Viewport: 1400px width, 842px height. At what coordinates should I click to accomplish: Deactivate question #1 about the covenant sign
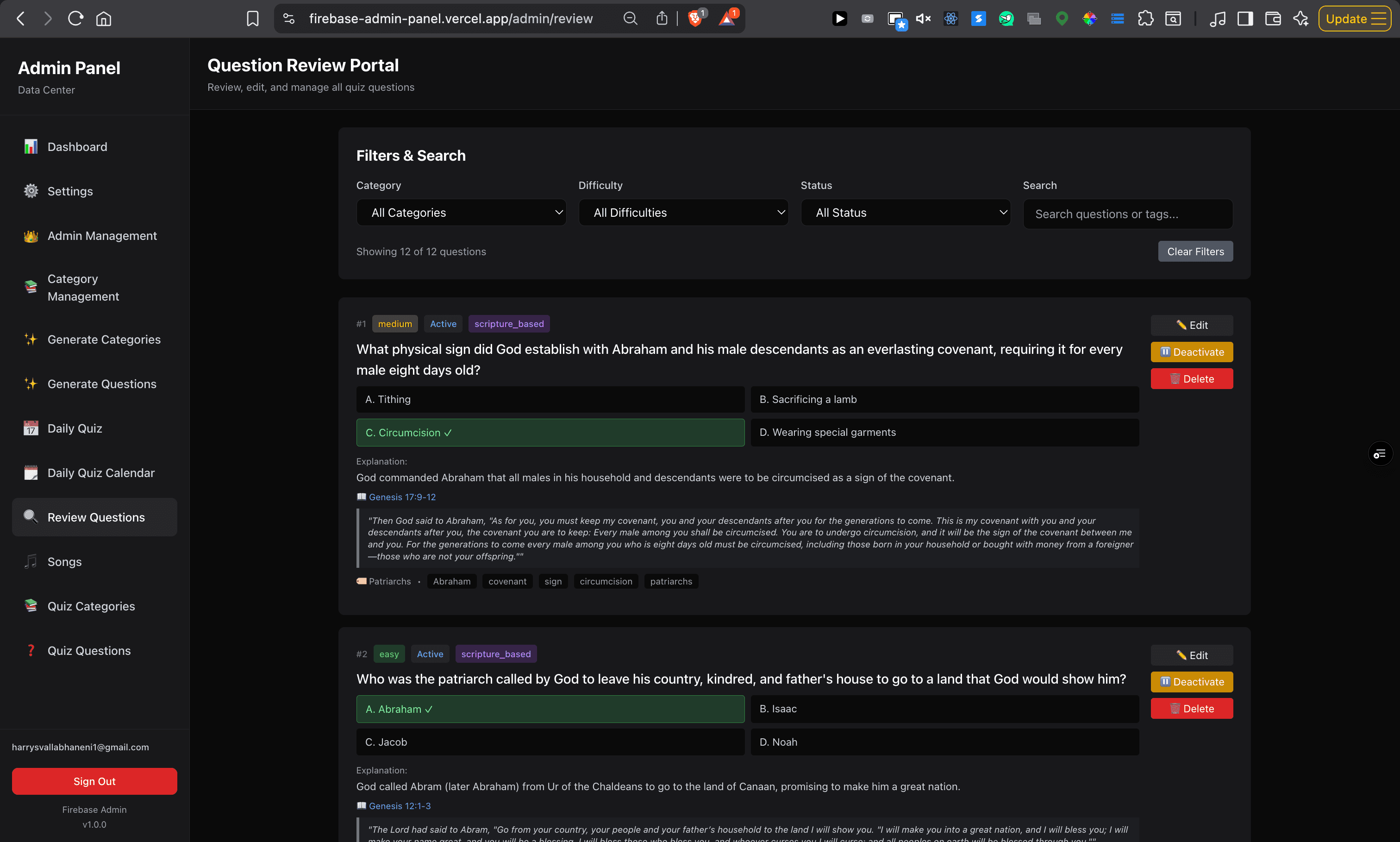coord(1191,352)
